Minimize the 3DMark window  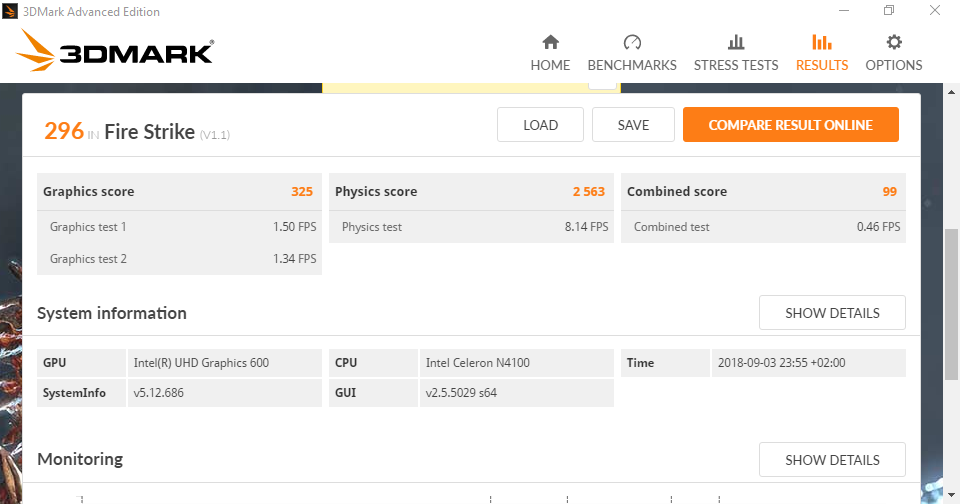coord(844,10)
